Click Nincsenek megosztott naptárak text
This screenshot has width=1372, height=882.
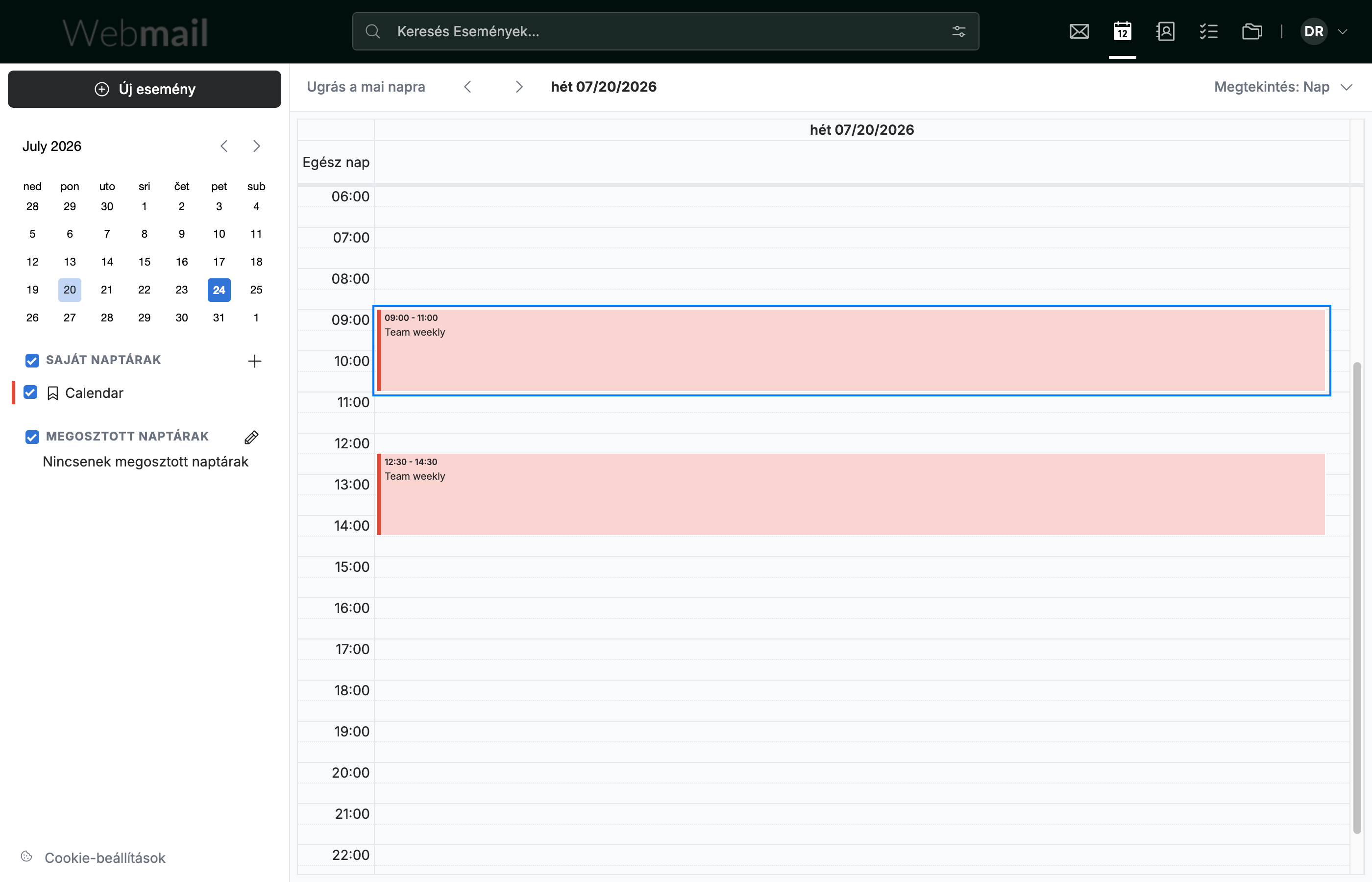tap(146, 462)
